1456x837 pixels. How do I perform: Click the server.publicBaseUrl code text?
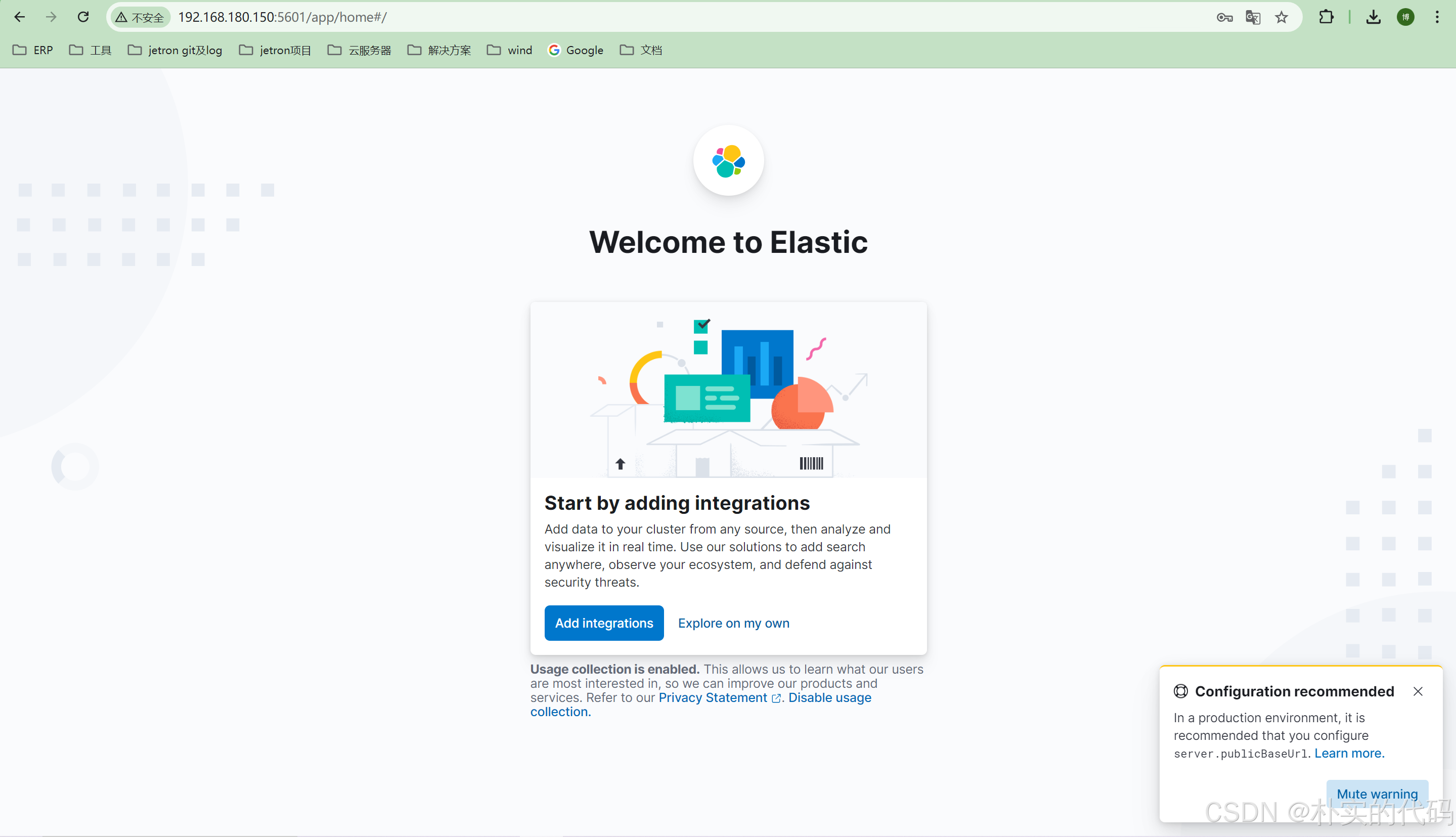[1241, 754]
